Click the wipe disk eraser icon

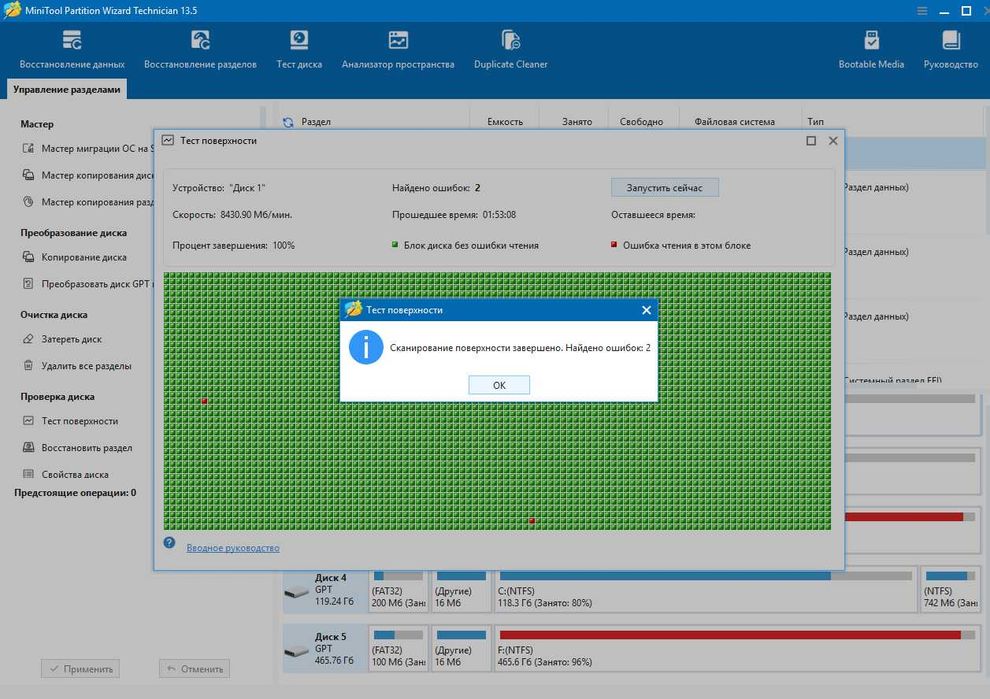pyautogui.click(x=28, y=339)
